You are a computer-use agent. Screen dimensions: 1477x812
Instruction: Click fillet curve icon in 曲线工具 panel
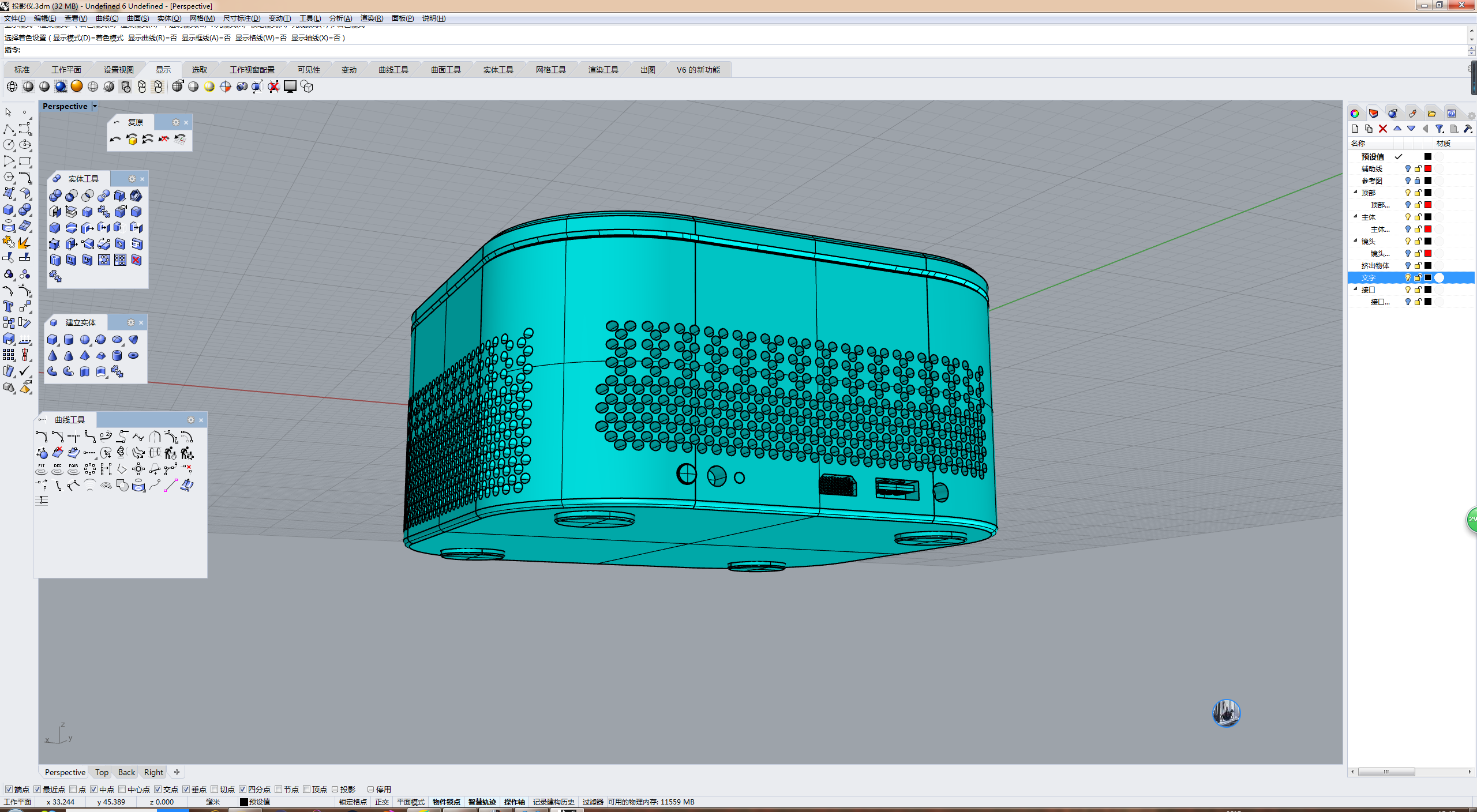[x=41, y=437]
